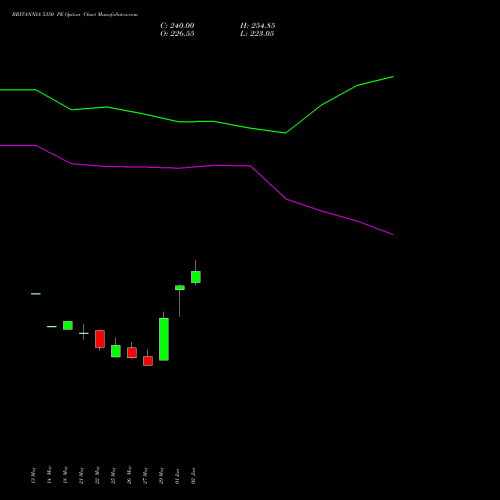Click the green candle for 25 May
500x500 pixels.
116,351
